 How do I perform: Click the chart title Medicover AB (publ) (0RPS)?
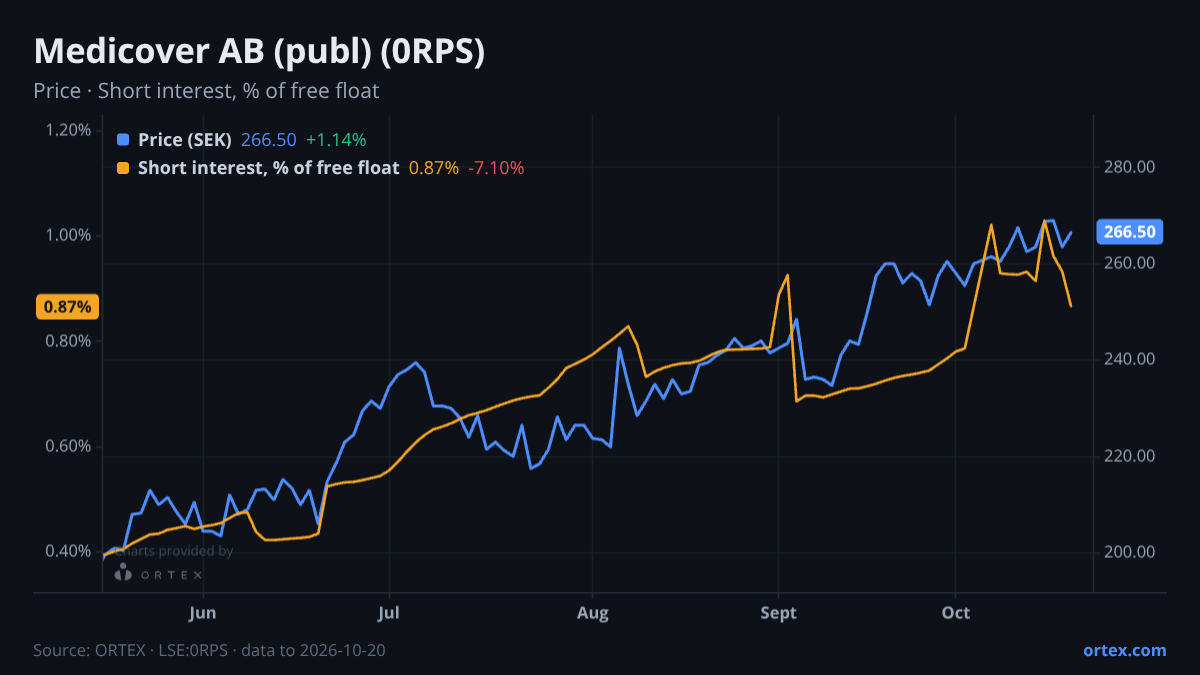pyautogui.click(x=259, y=52)
